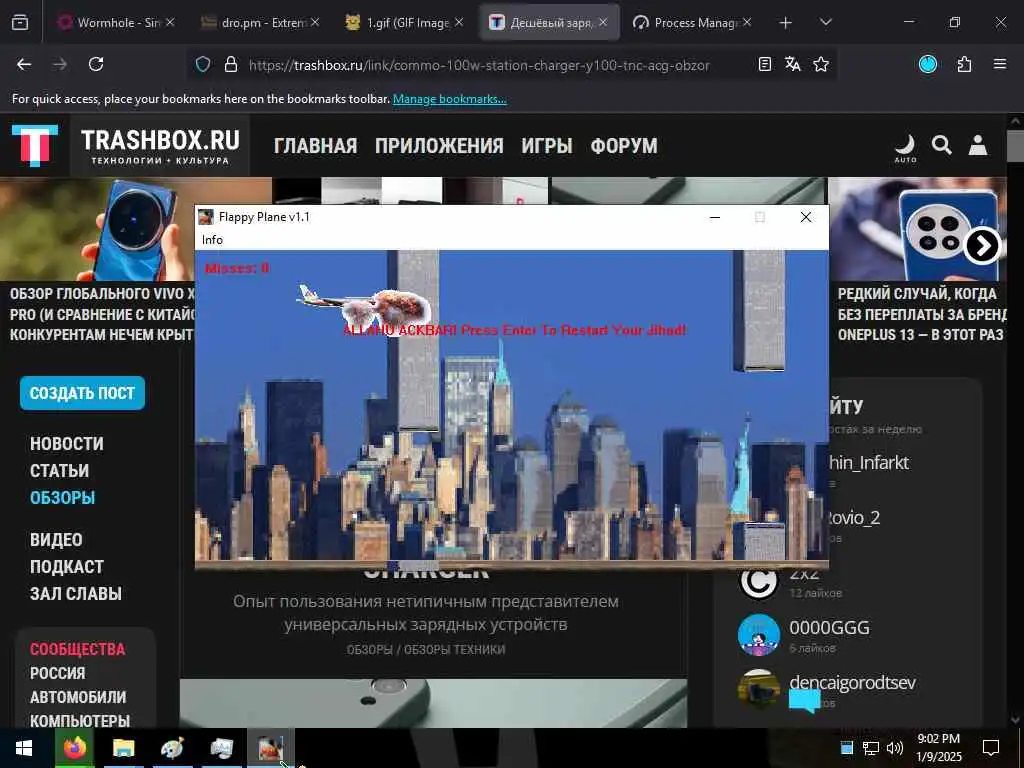The image size is (1024, 768).
Task: Click the browser forward arrow
Action: click(60, 64)
